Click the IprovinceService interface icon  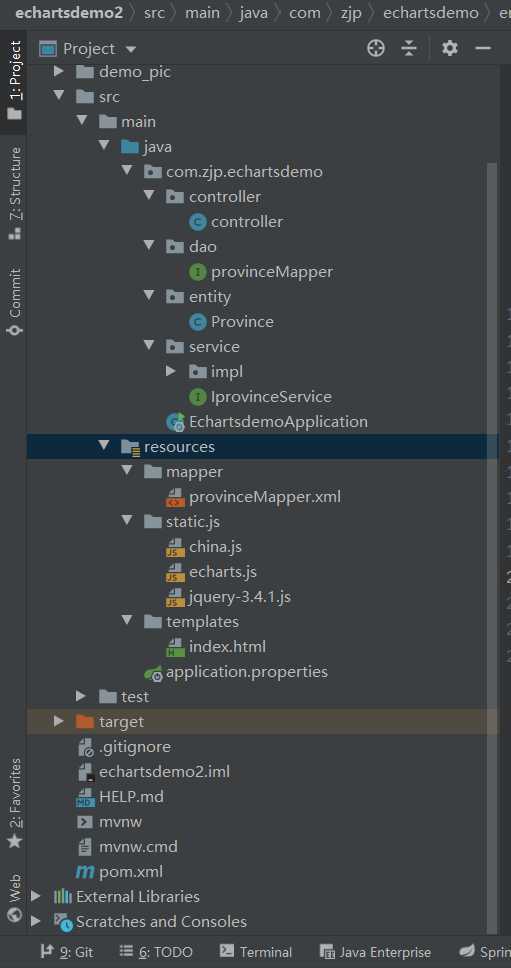197,397
